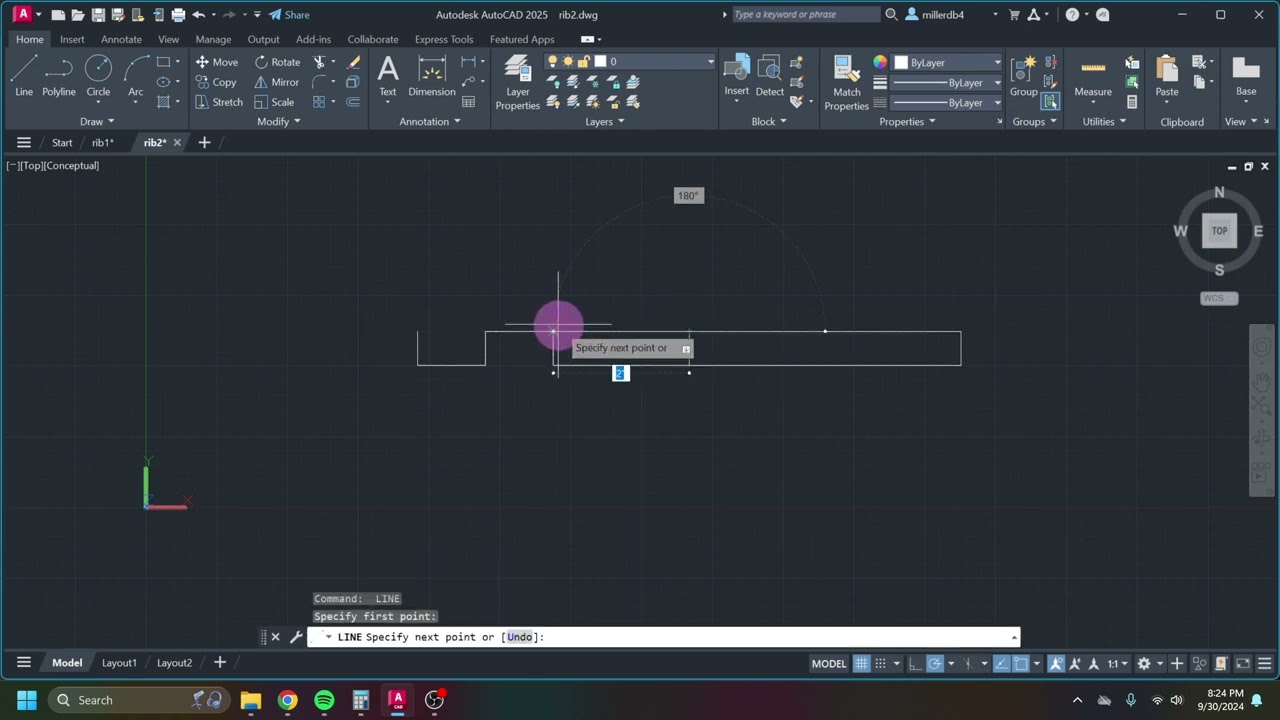
Task: Insert a Table annotation
Action: pyautogui.click(x=469, y=101)
